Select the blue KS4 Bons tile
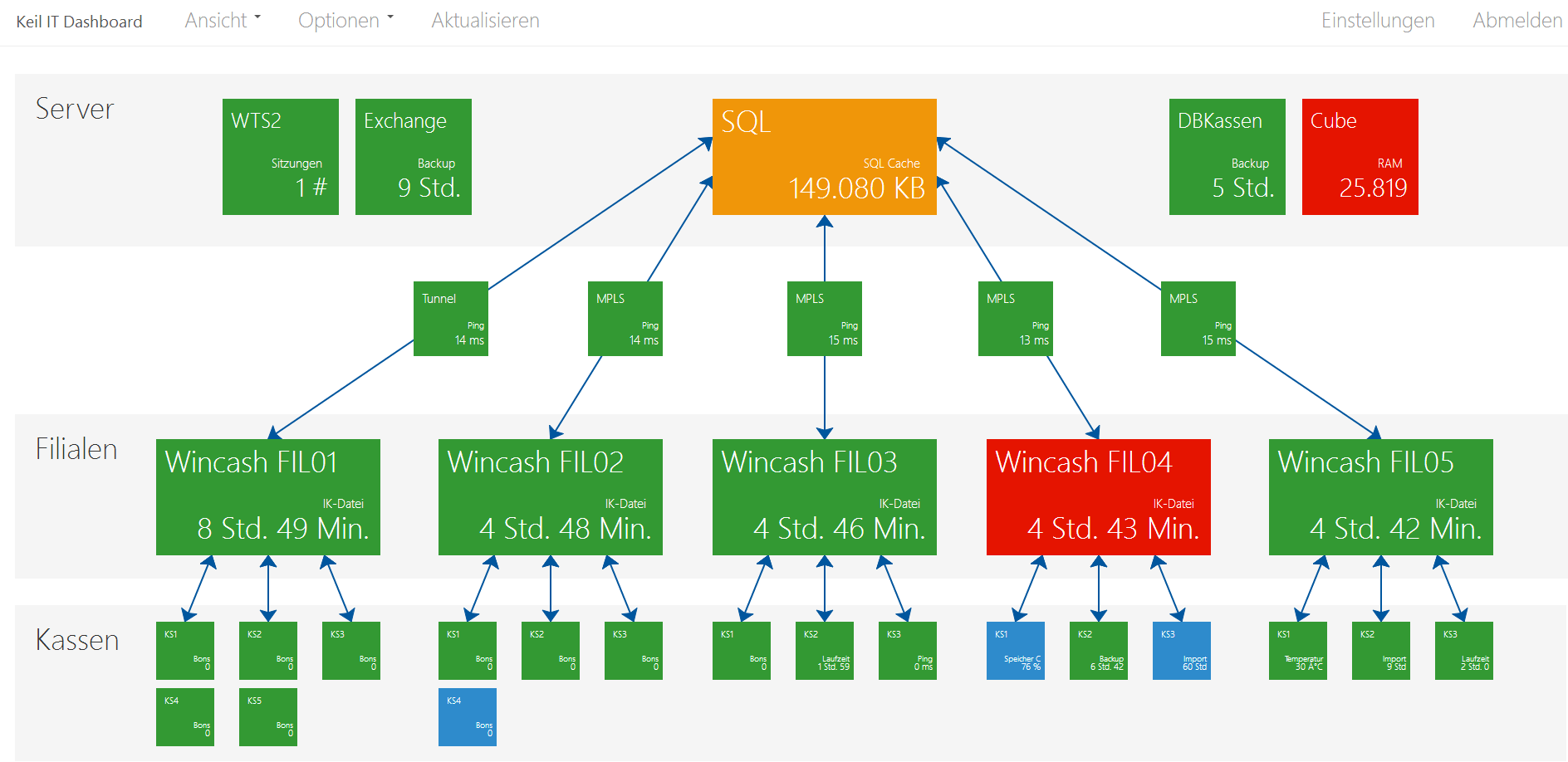Screen dimensions: 1568x762 coord(467,716)
